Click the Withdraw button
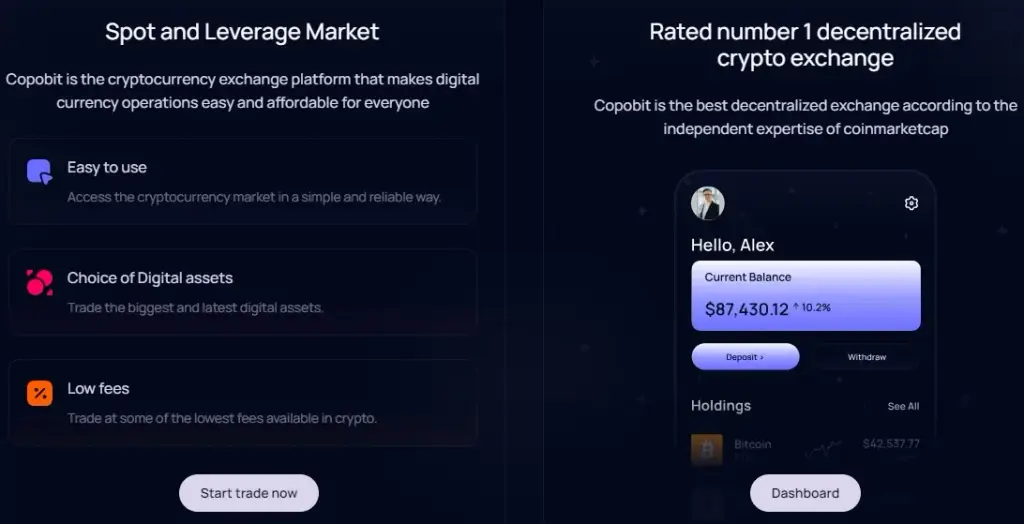Viewport: 1024px width, 524px height. pos(867,357)
